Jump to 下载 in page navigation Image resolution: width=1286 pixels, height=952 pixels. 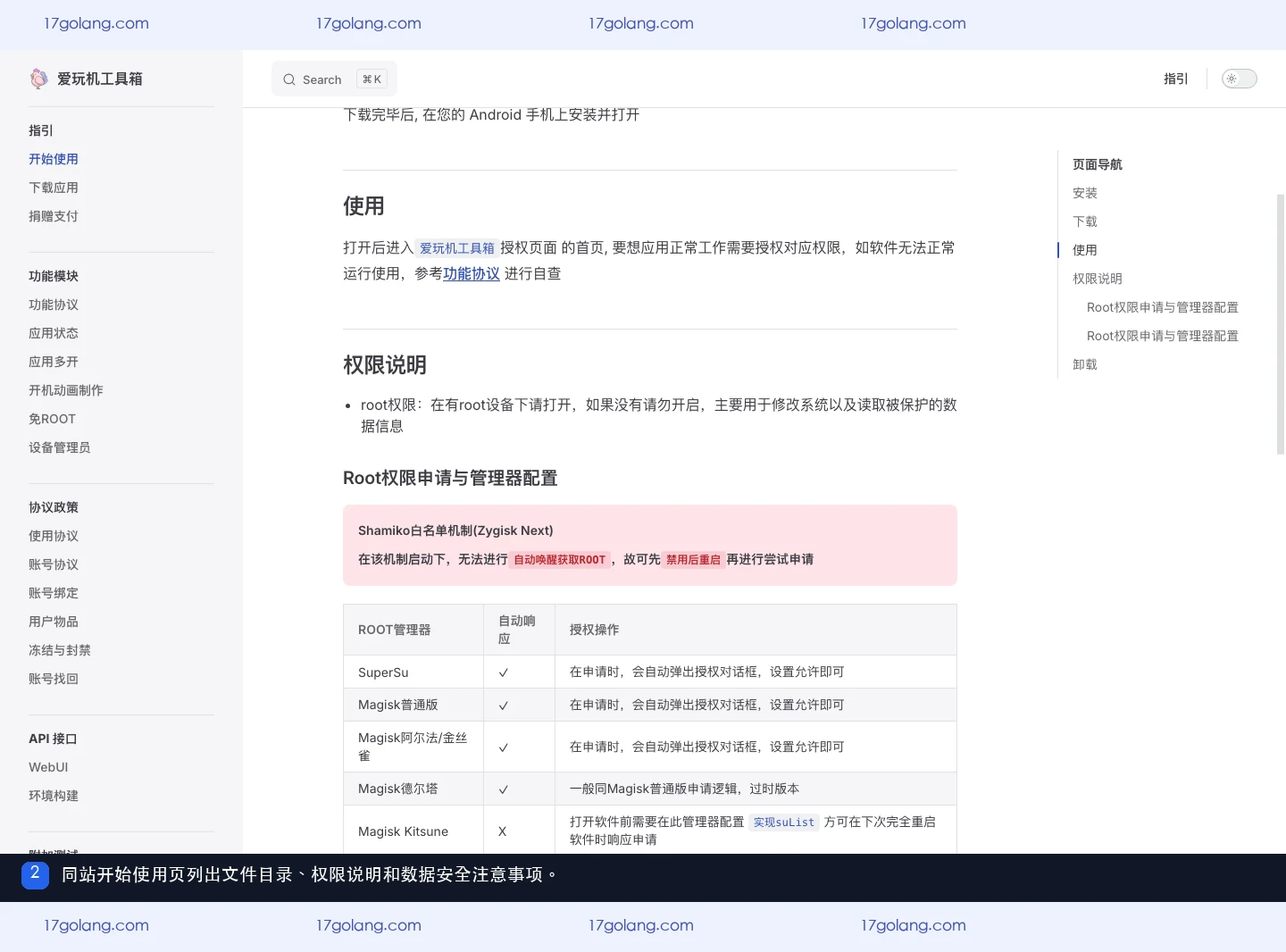click(x=1085, y=221)
